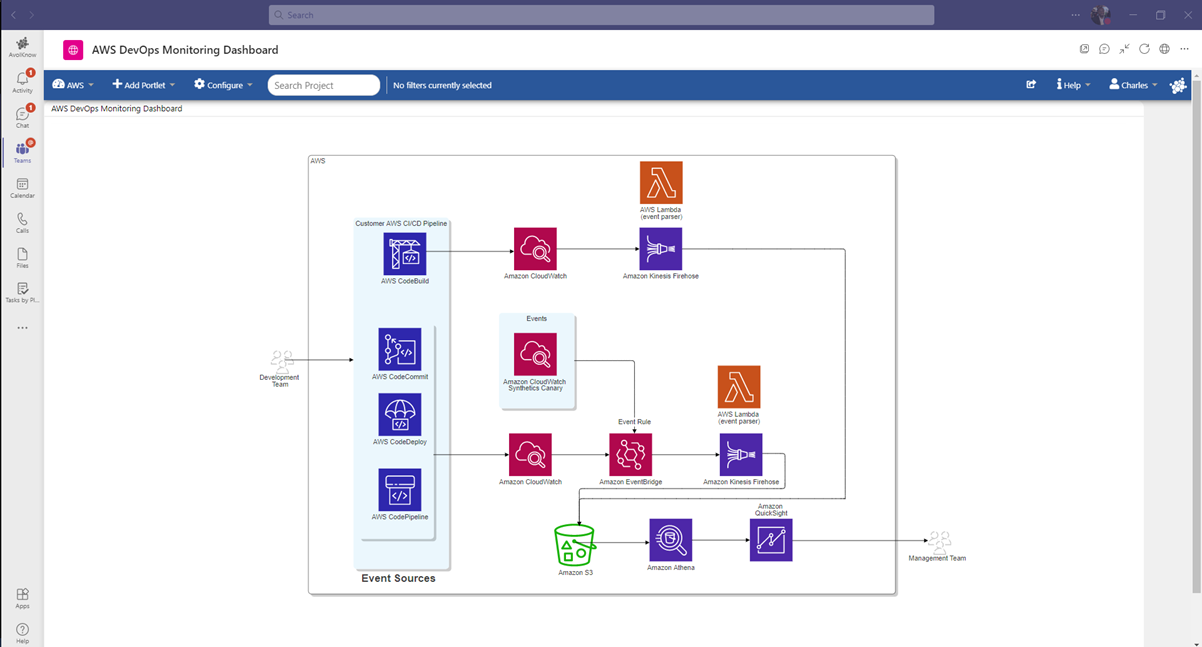1202x647 pixels.
Task: Click the top AWS Lambda event parser icon
Action: tap(661, 182)
